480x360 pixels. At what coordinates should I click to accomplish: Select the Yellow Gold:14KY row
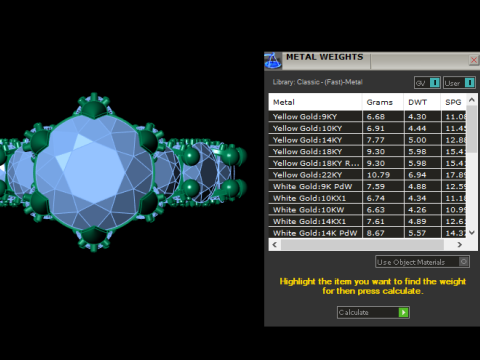(x=367, y=140)
